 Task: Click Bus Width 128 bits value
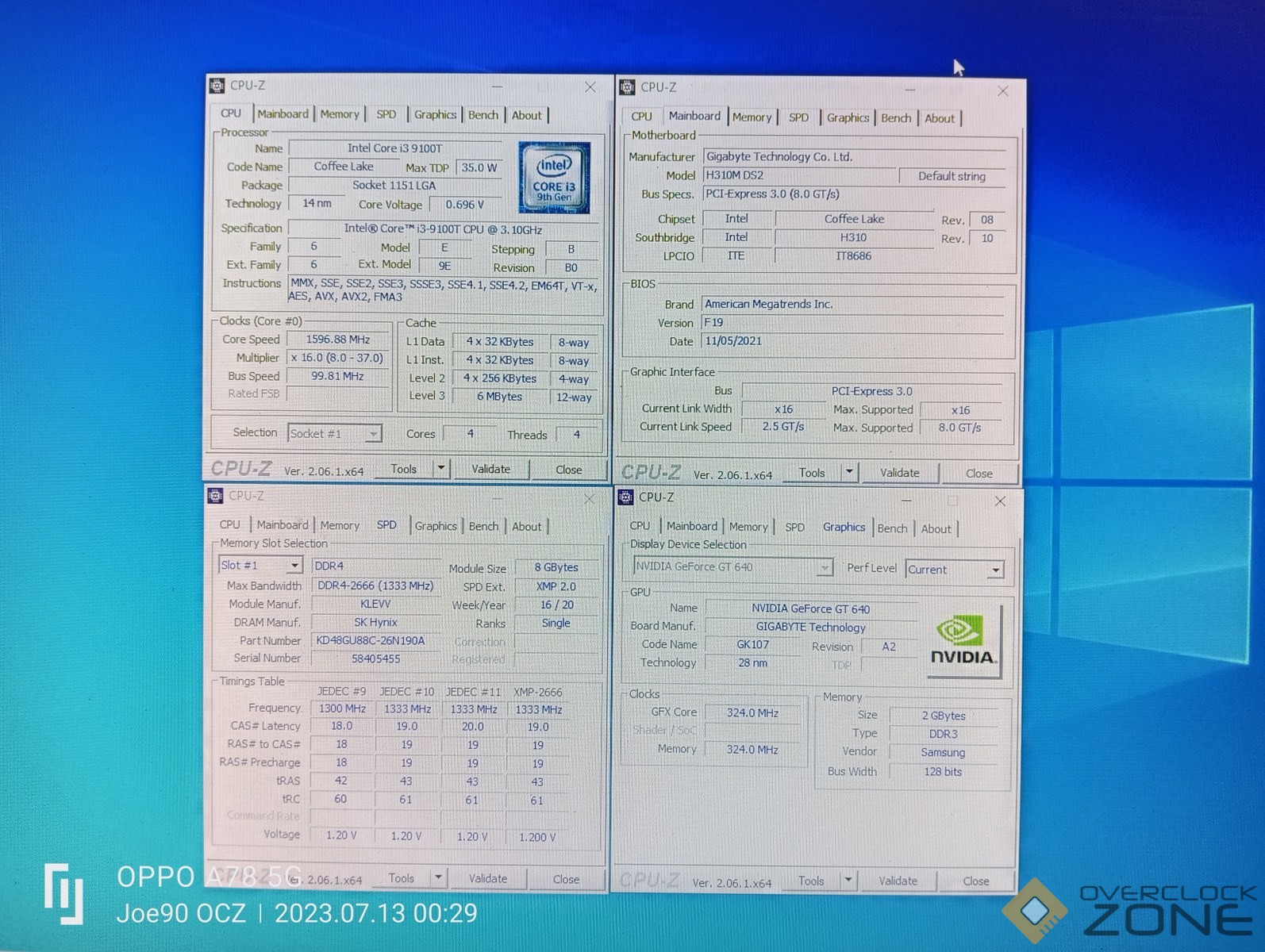(x=943, y=771)
